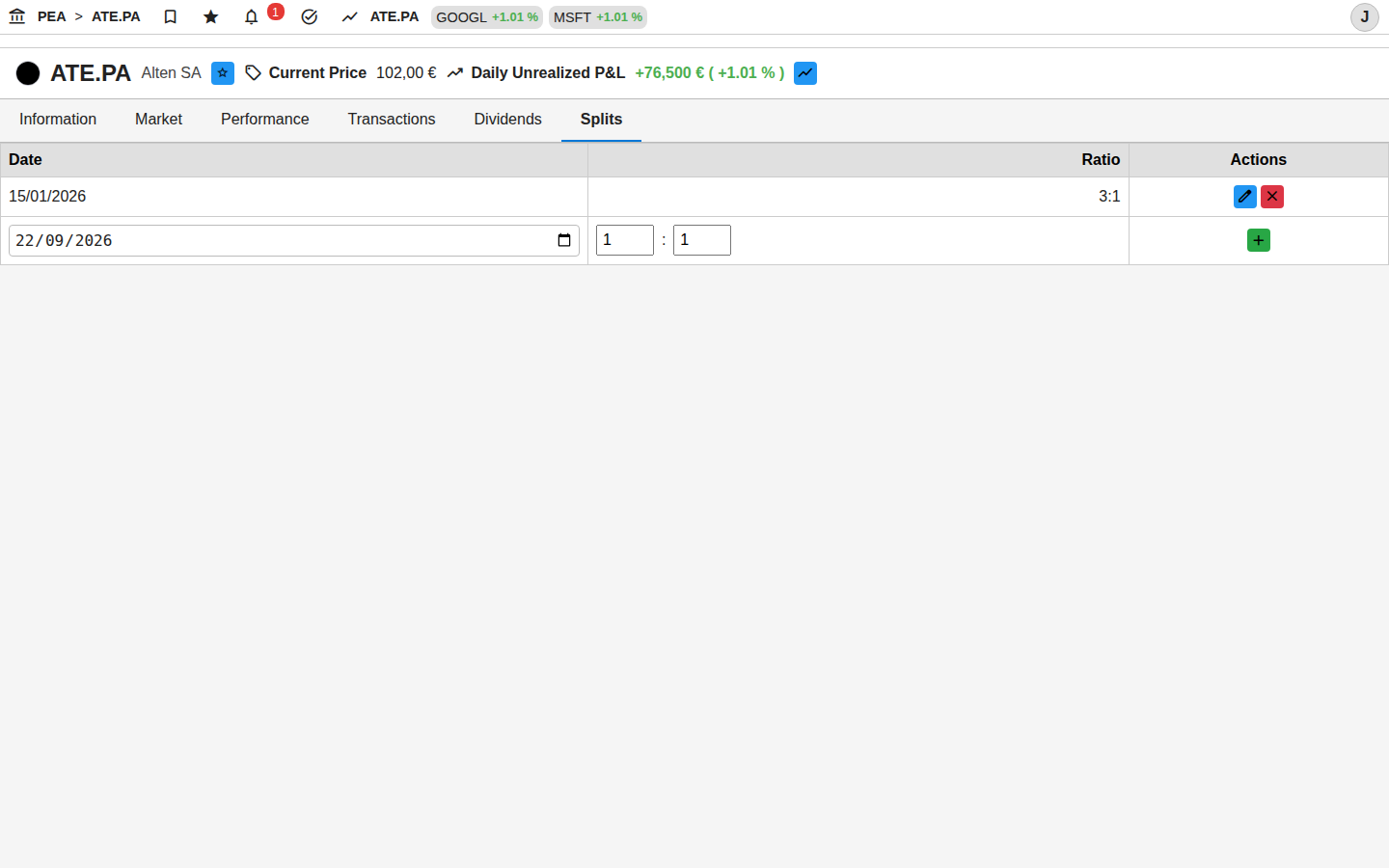Click the ATE.PA breadcrumb link
This screenshot has width=1389, height=868.
click(116, 16)
